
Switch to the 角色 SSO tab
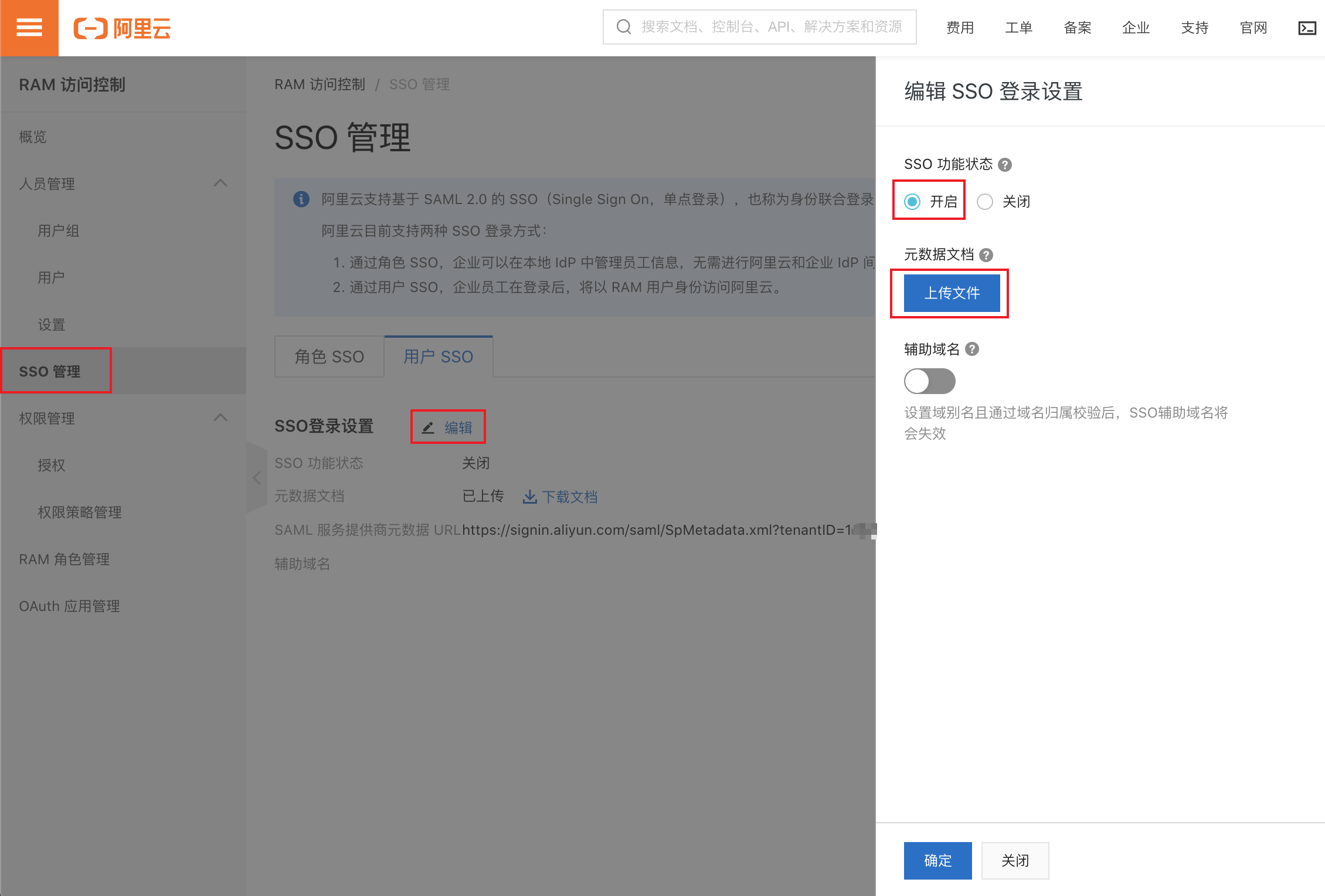point(329,356)
